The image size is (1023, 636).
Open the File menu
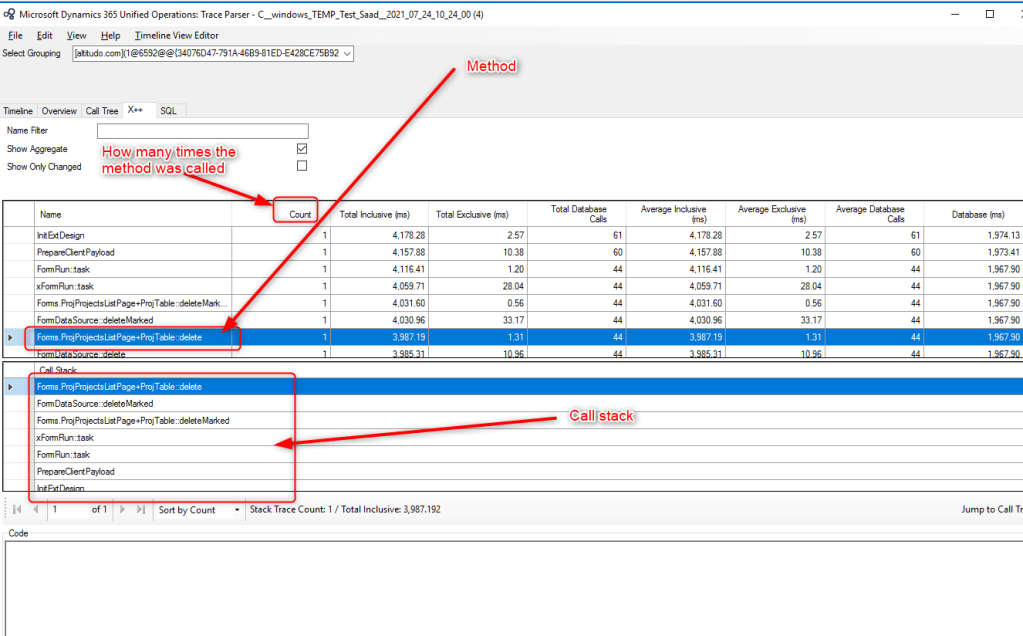(x=15, y=35)
